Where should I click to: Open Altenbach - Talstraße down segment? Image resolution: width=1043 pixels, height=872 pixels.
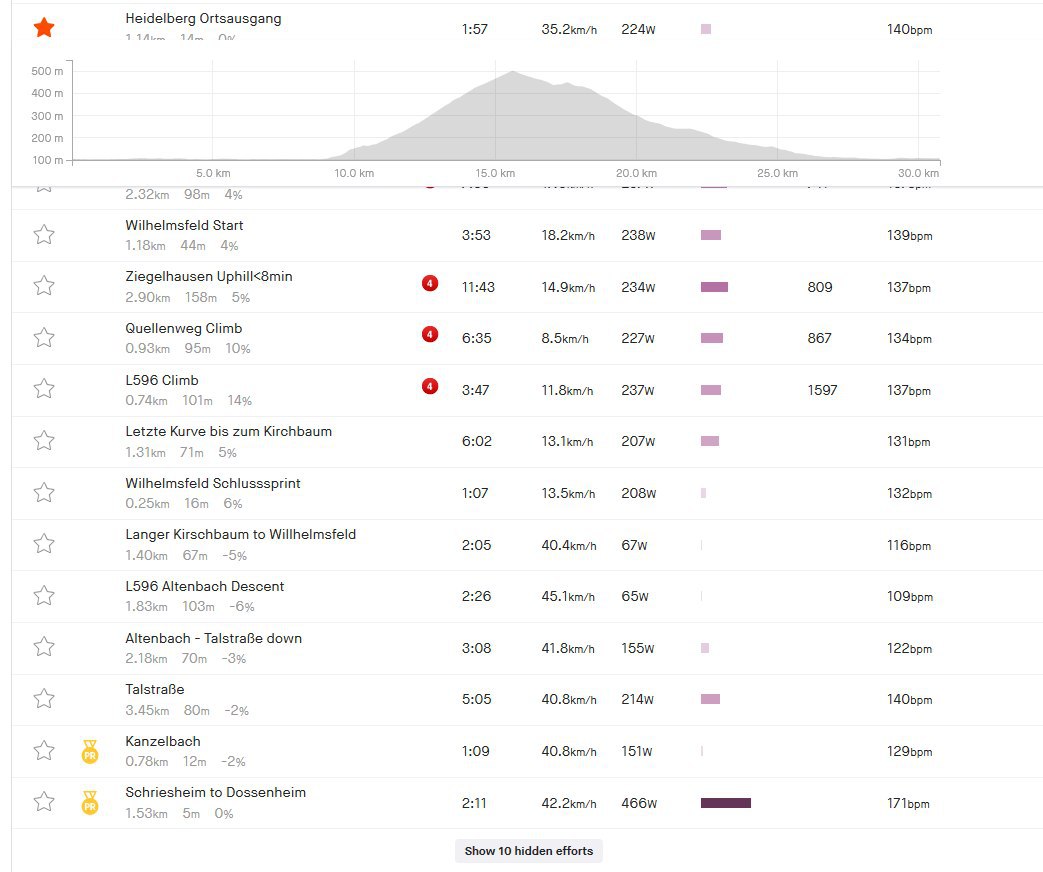[214, 638]
